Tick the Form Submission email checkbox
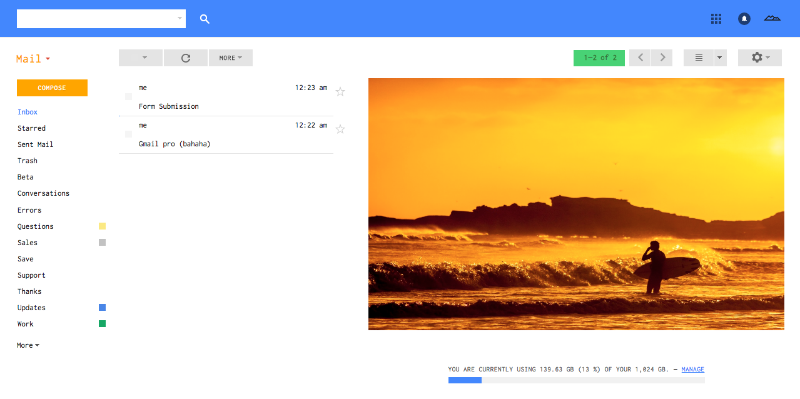The width and height of the screenshot is (800, 399). [x=129, y=96]
